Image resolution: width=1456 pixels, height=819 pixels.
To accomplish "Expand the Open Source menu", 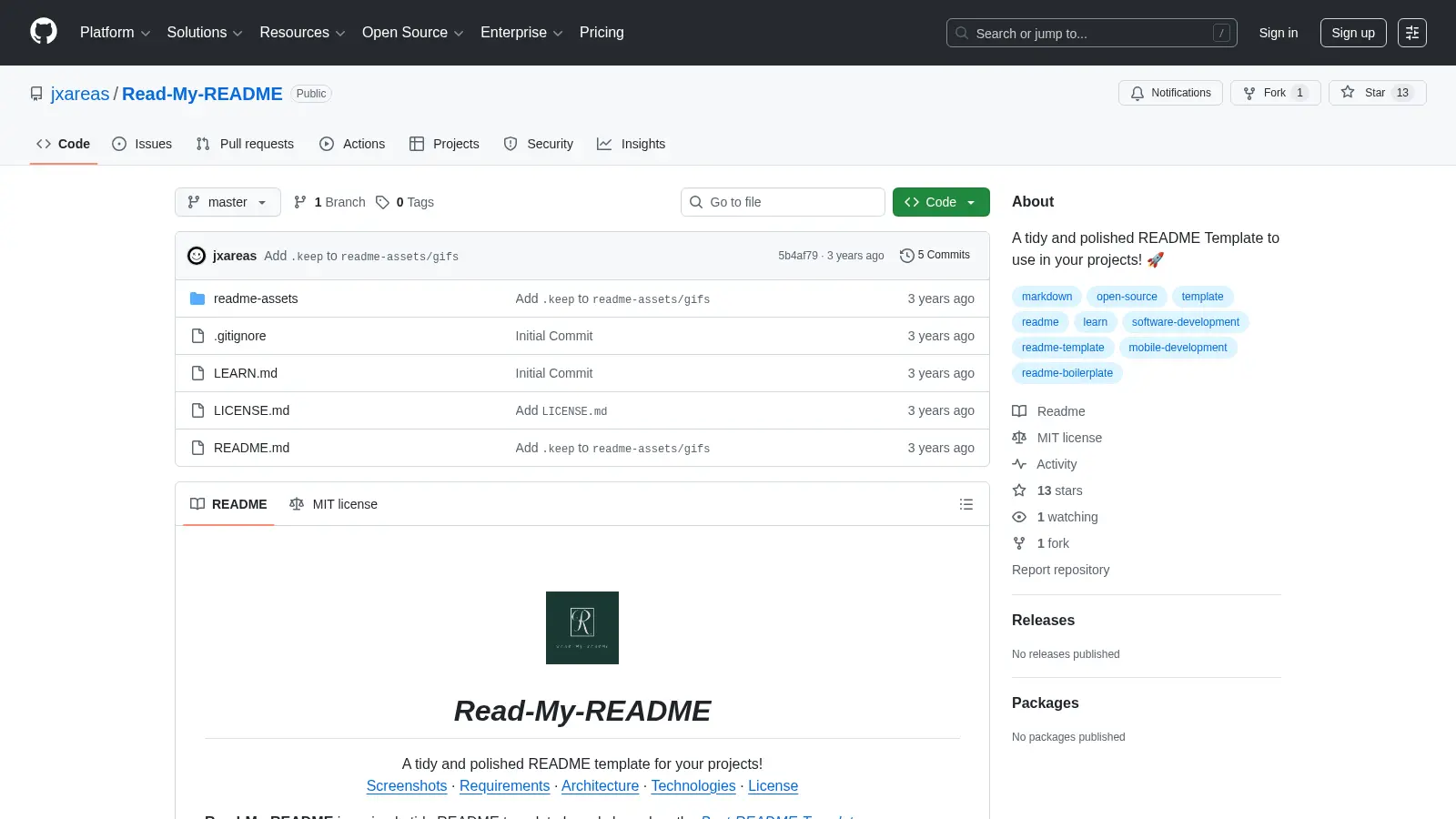I will point(413,33).
